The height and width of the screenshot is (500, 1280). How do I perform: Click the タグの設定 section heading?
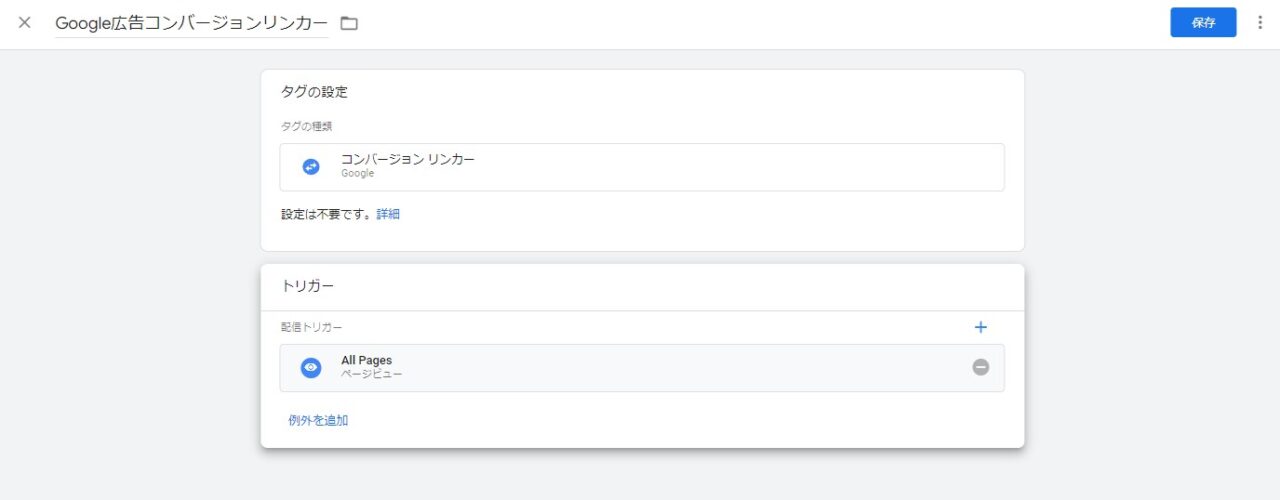[314, 92]
